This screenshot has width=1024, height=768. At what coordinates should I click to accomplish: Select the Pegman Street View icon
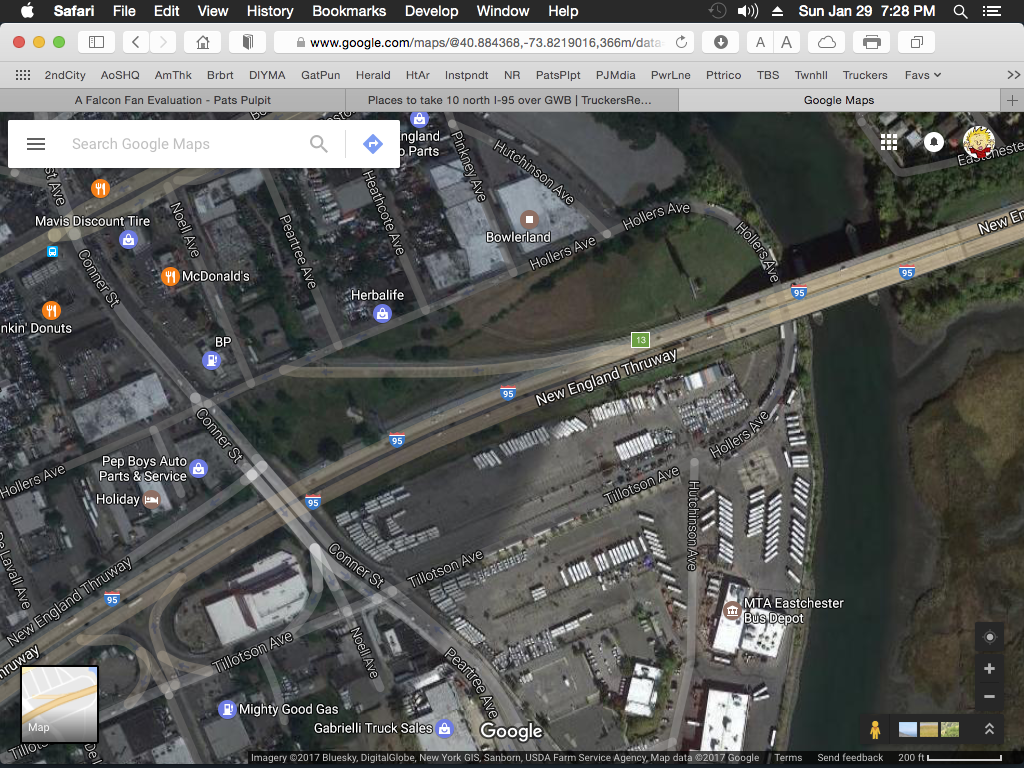point(875,730)
